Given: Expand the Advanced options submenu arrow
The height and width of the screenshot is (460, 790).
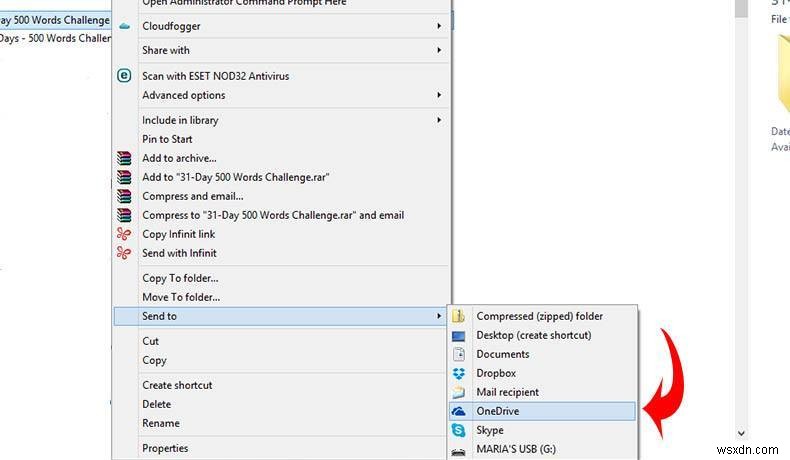Looking at the screenshot, I should (439, 95).
